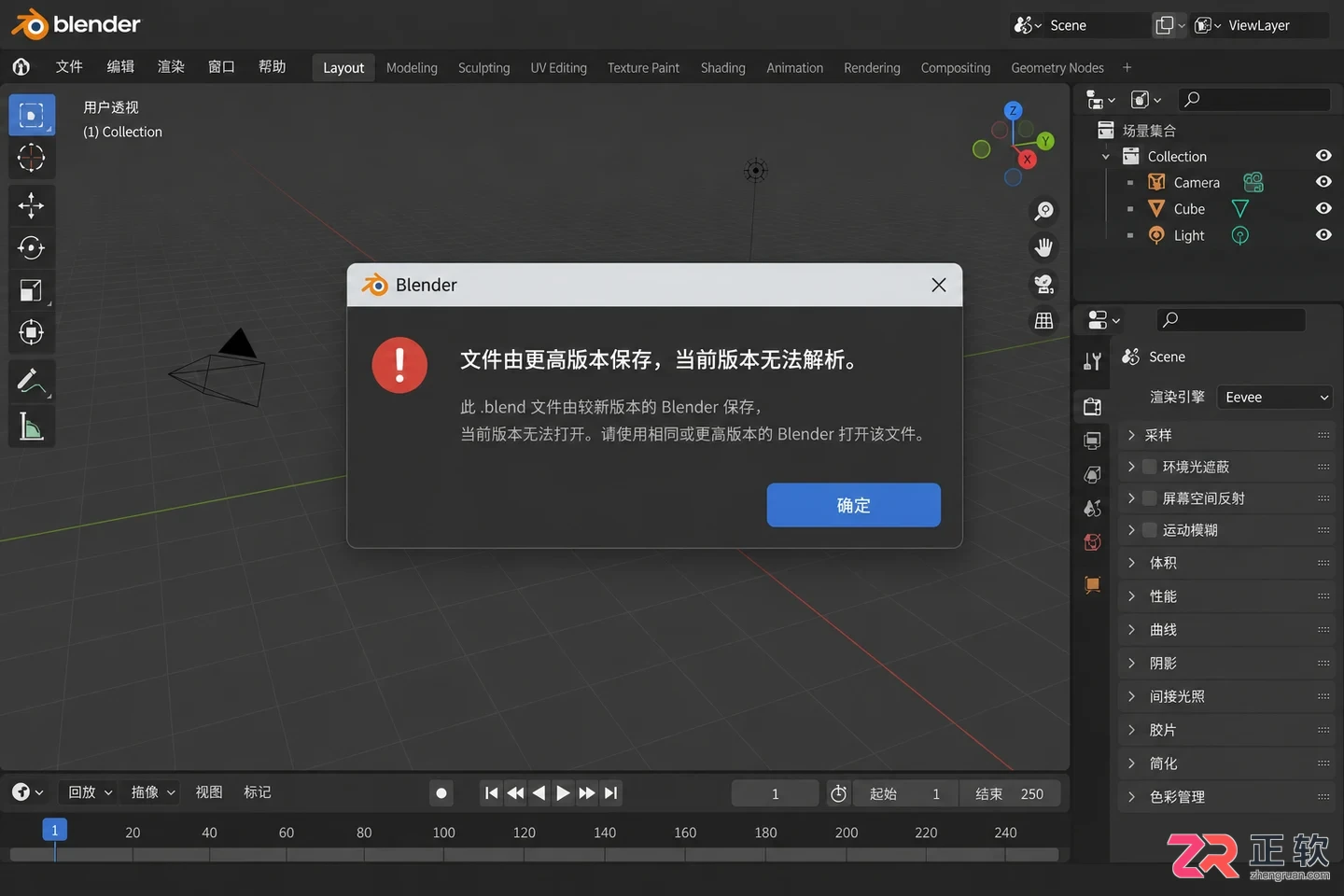Expand the 采样 panel
1344x896 pixels.
pyautogui.click(x=1225, y=435)
